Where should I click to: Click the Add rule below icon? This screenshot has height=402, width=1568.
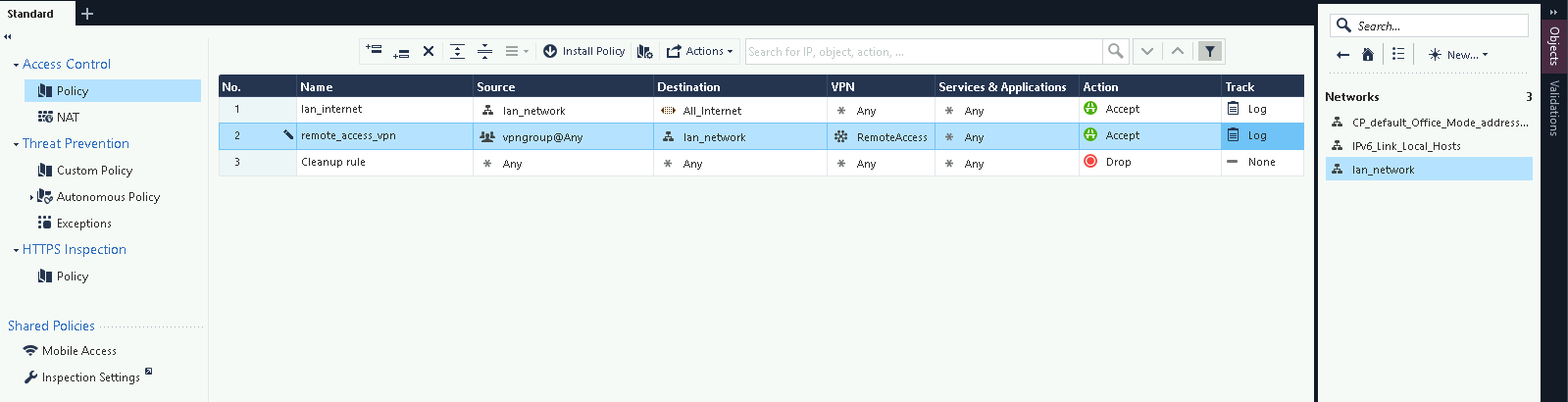(401, 51)
